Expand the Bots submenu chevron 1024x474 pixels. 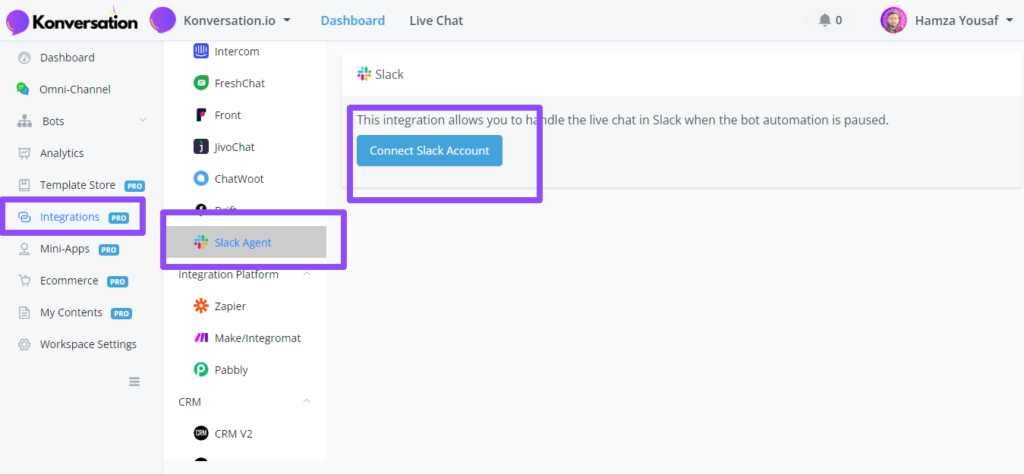(x=143, y=120)
